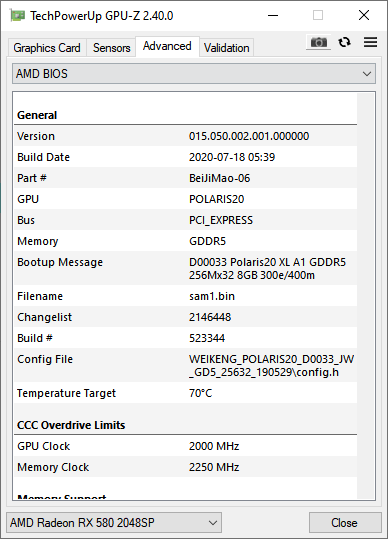The image size is (388, 539).
Task: Click the General section heading
Action: coord(37,115)
